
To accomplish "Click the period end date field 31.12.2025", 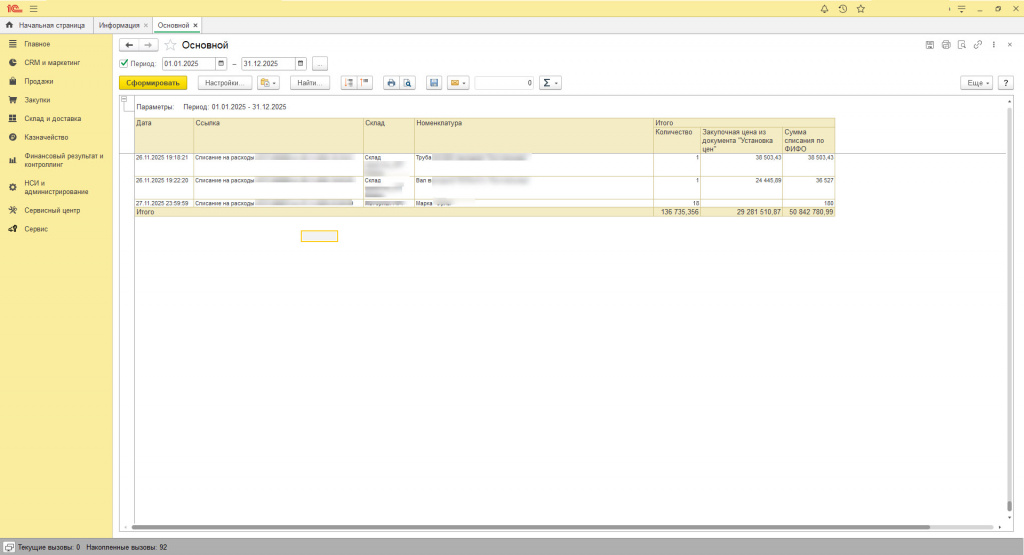I will (268, 63).
